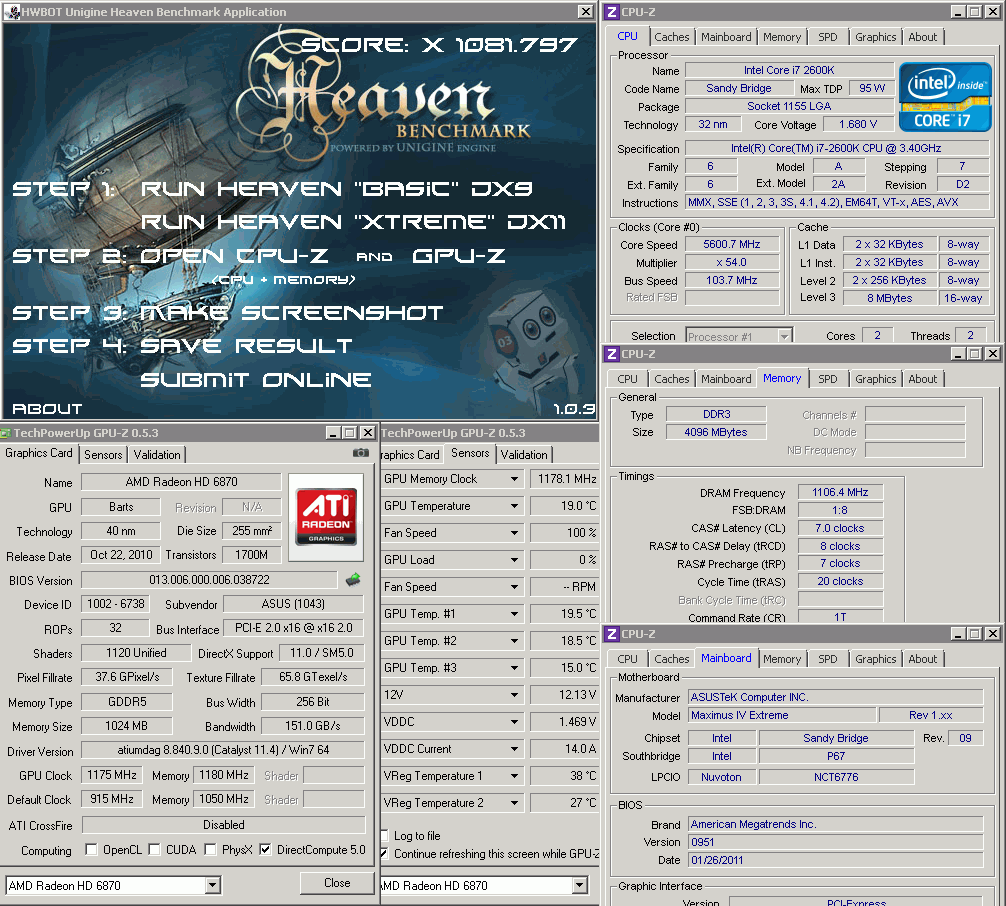Screen dimensions: 1006x906
Task: Minimize the top CPU-Z window
Action: 958,12
